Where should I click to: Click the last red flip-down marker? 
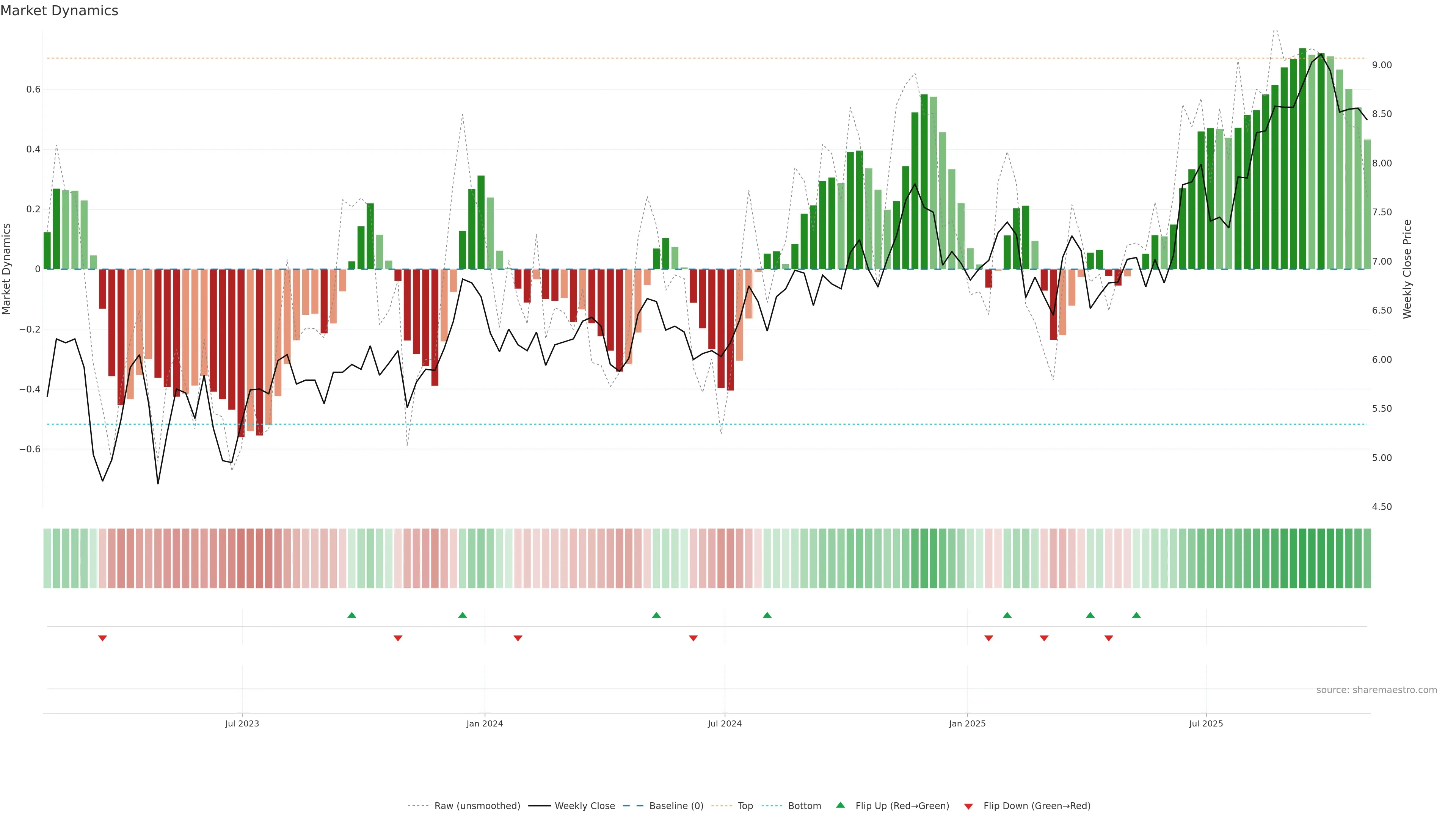[x=1108, y=638]
